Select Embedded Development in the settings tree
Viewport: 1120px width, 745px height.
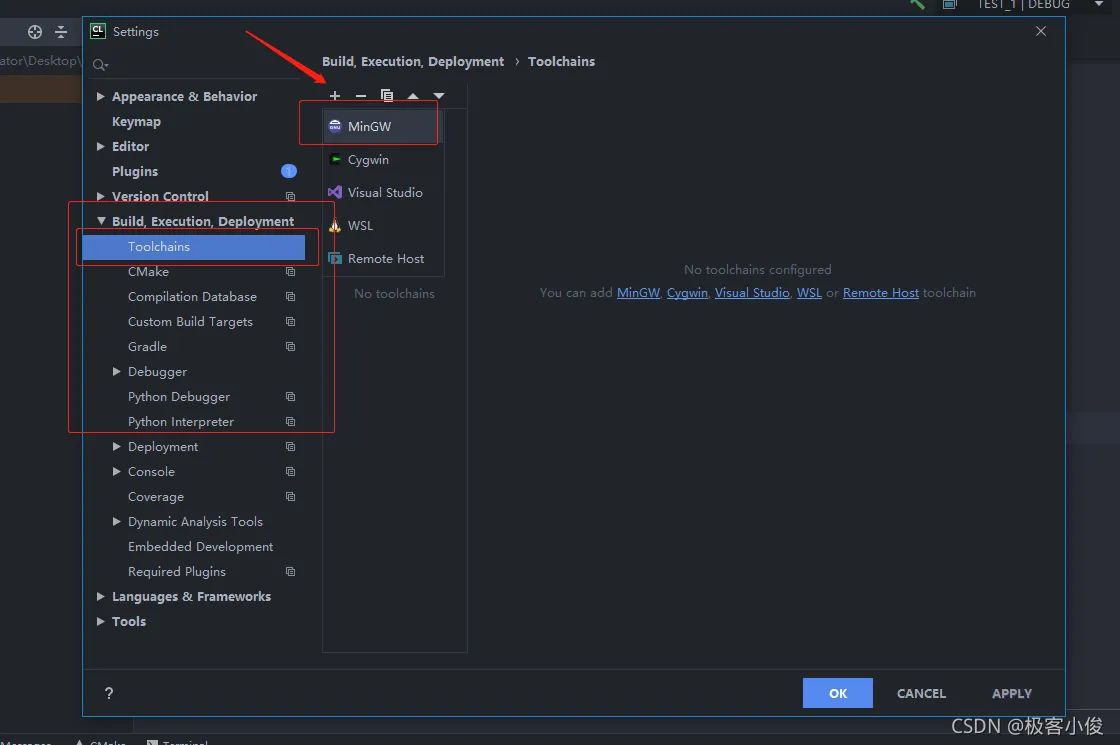[201, 546]
